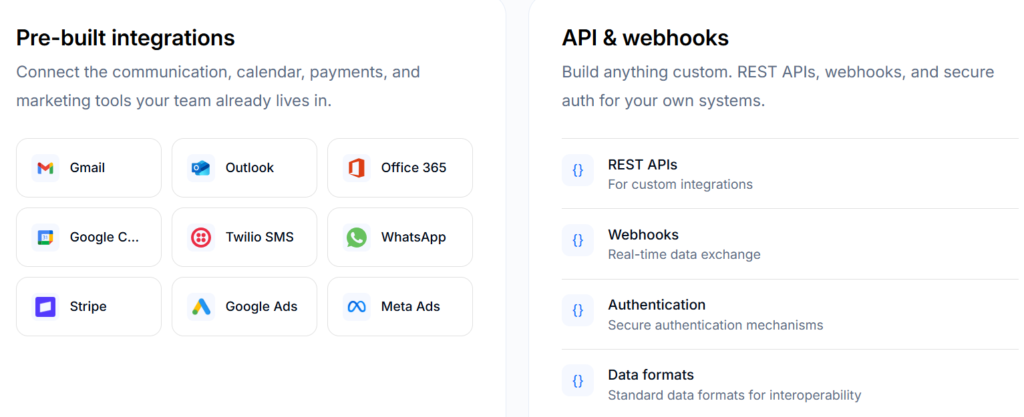The image size is (1024, 417).
Task: Select the Outlook text label
Action: (x=249, y=168)
